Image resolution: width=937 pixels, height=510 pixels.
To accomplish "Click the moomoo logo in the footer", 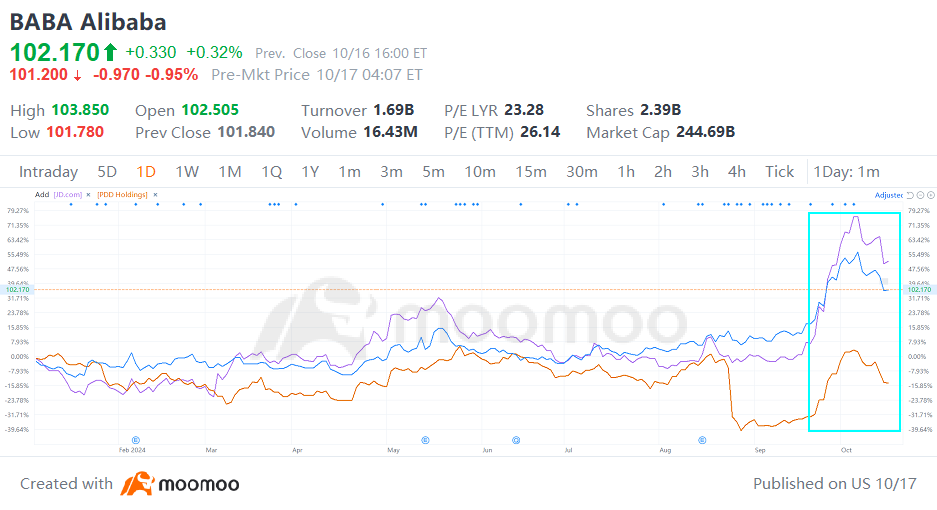I will [x=180, y=484].
